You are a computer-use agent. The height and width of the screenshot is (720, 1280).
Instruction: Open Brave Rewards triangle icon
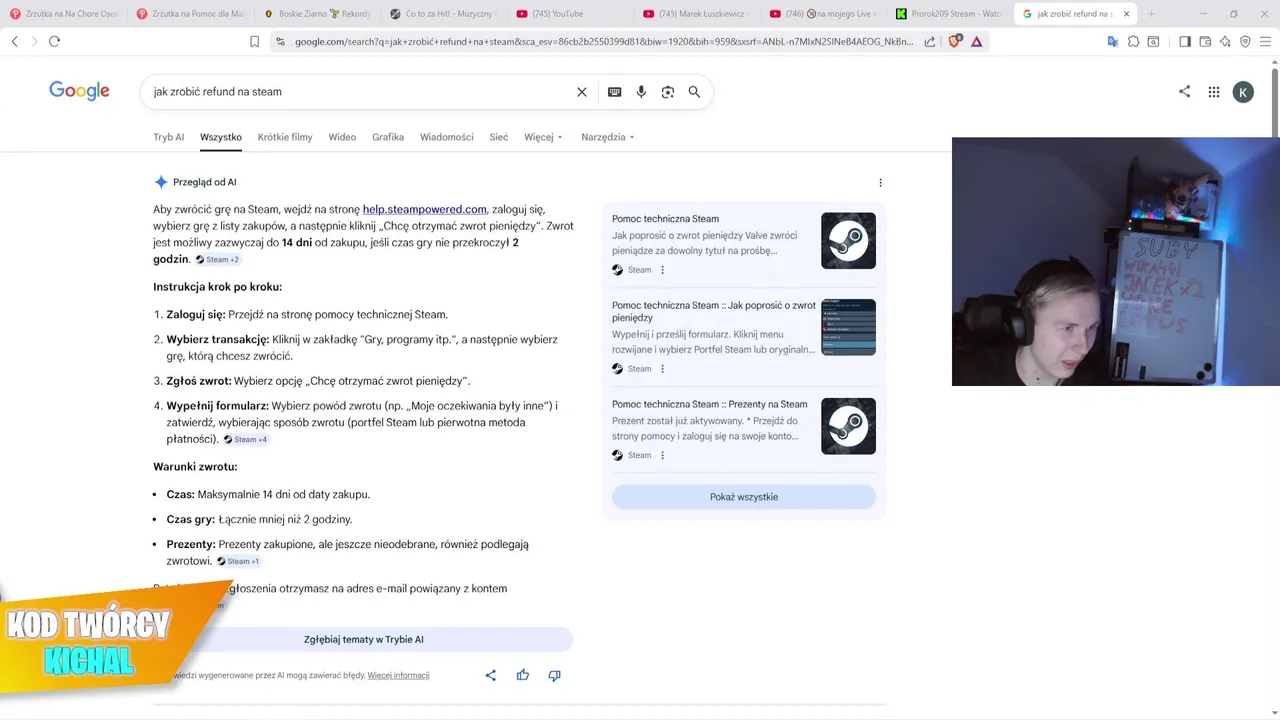coord(976,41)
